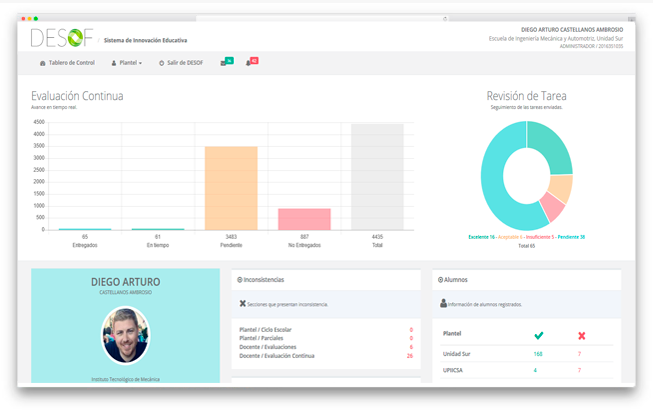Open the messages icon with green badge
This screenshot has height=411, width=653.
(225, 63)
